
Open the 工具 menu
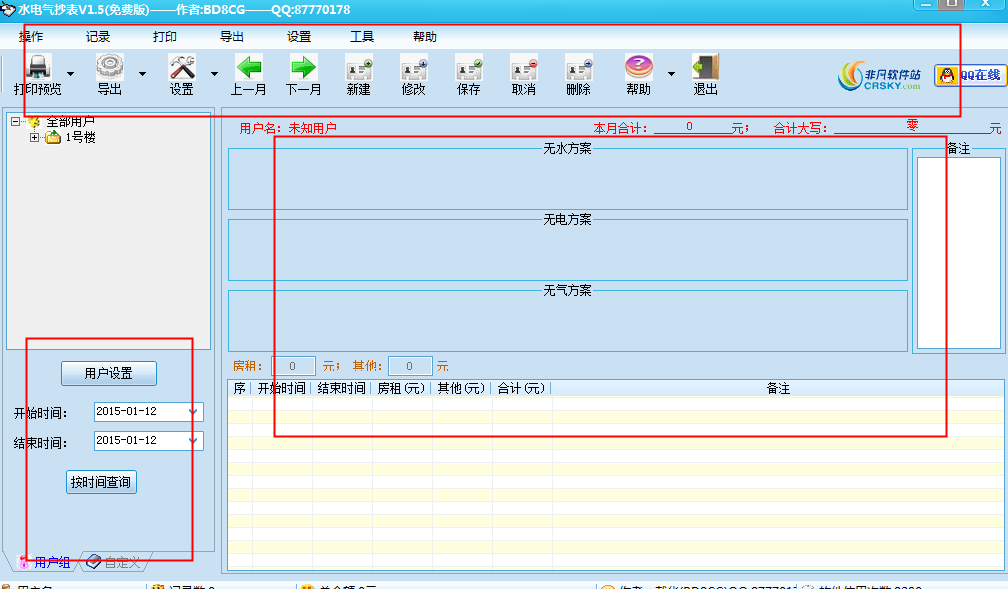(x=362, y=37)
